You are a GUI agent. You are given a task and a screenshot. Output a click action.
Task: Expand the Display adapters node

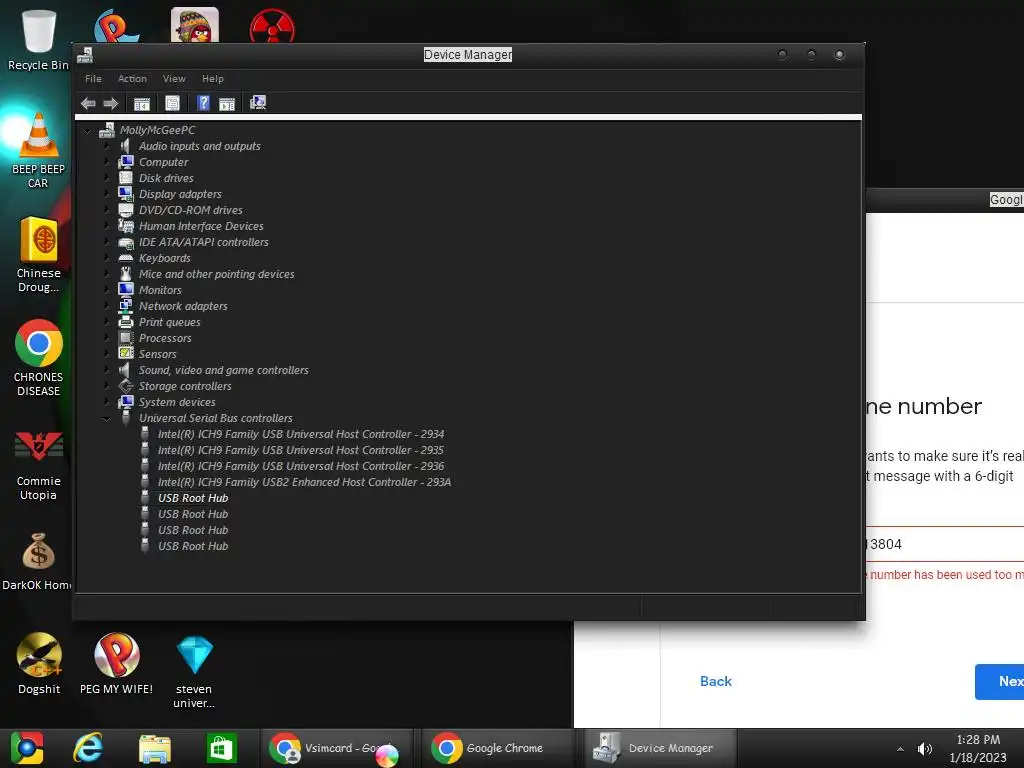point(107,194)
